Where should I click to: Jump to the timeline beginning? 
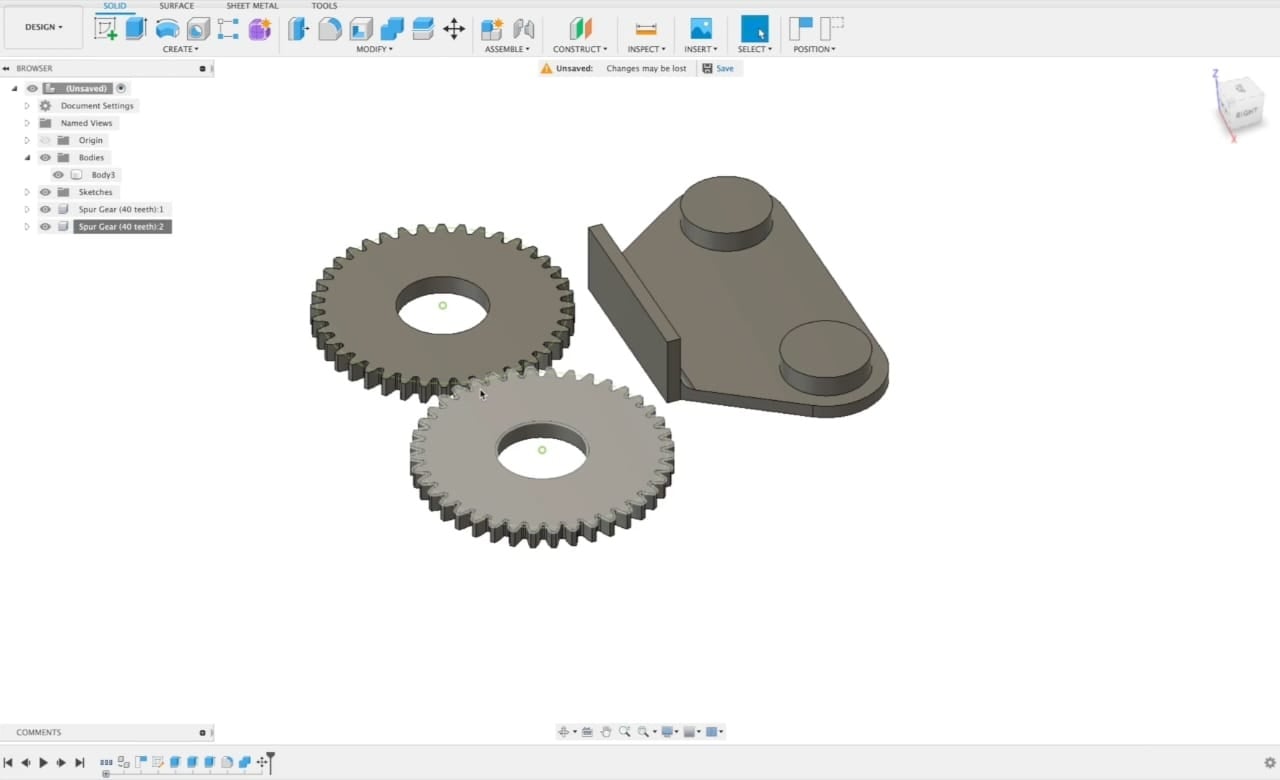point(8,763)
